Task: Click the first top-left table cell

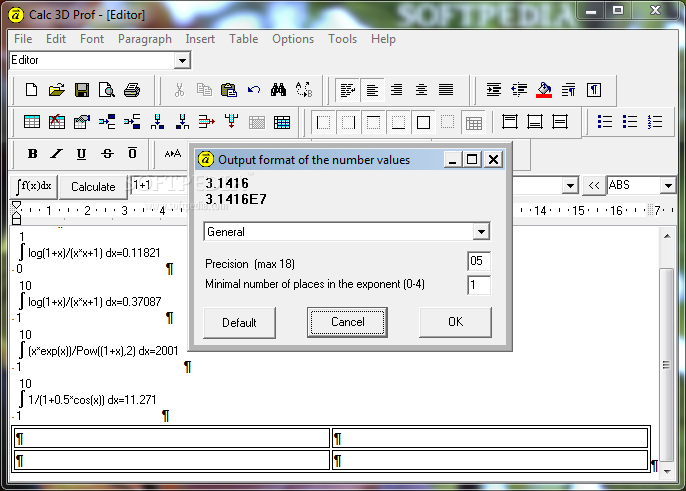Action: coord(172,438)
